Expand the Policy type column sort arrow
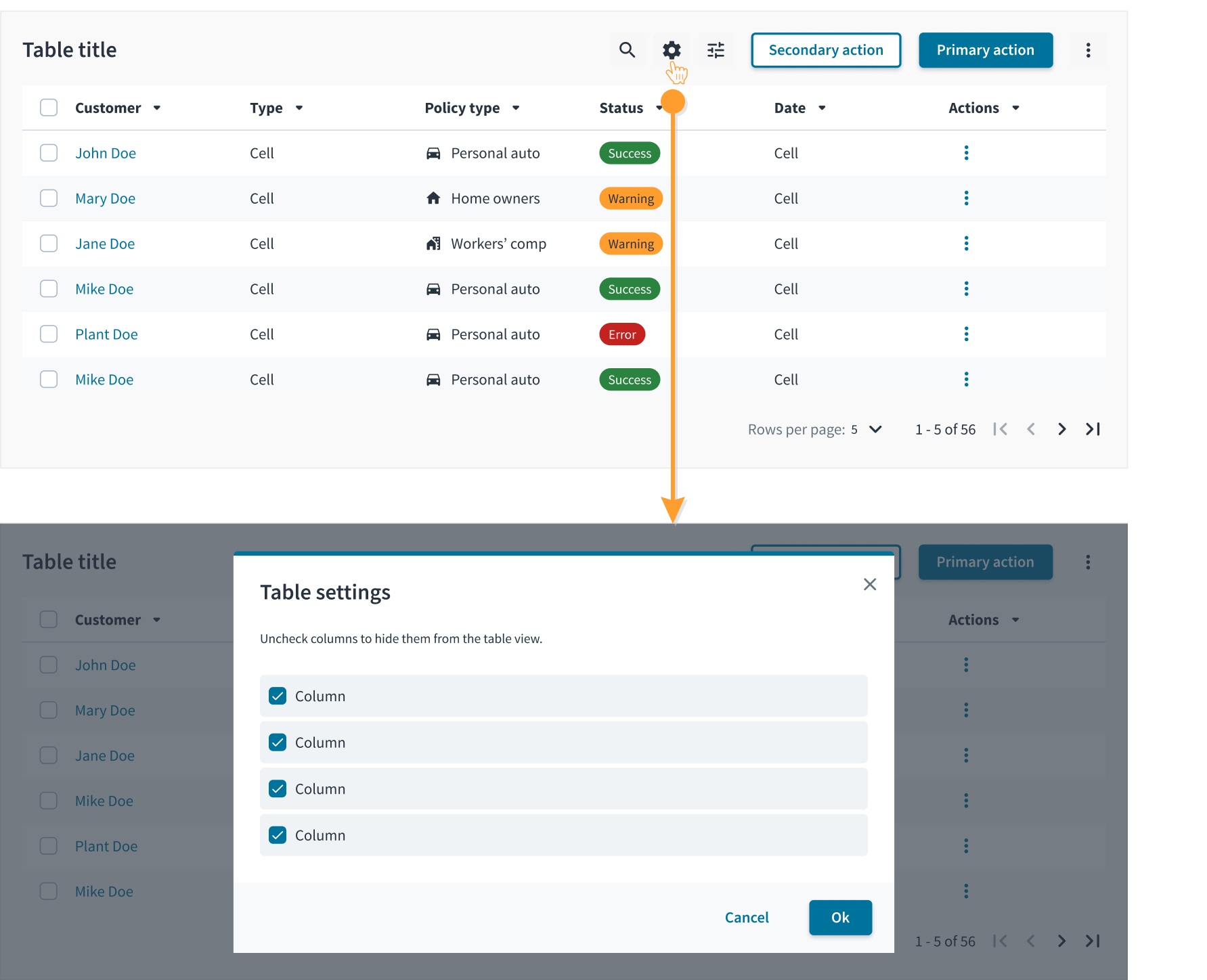1207x980 pixels. coord(516,108)
